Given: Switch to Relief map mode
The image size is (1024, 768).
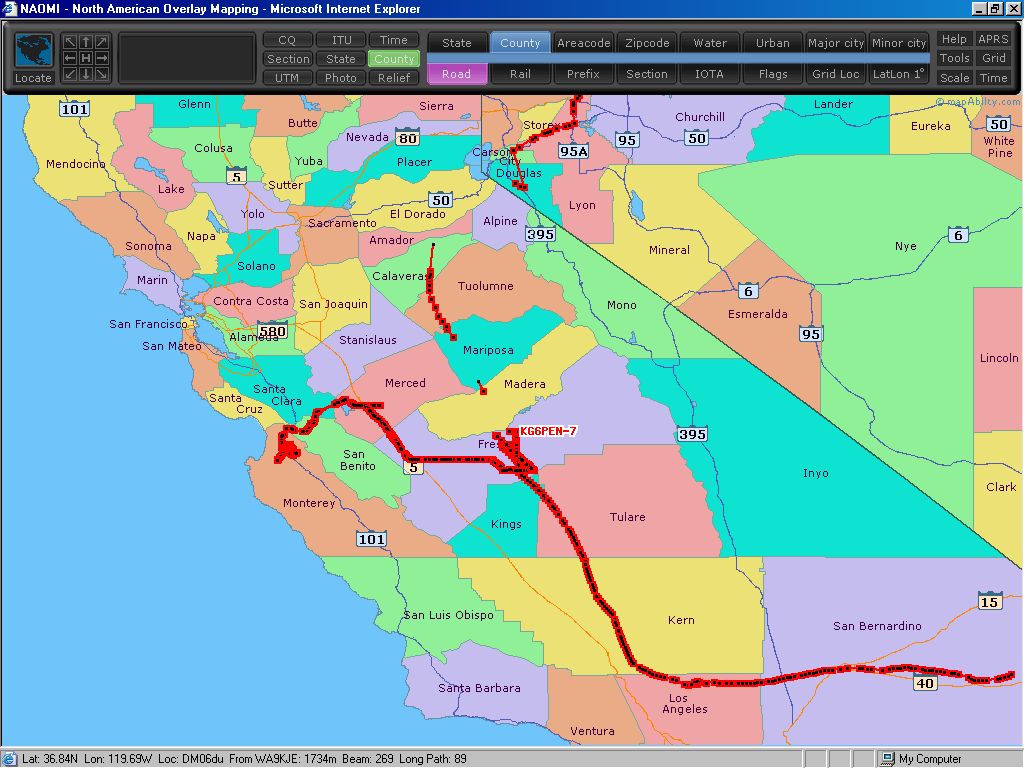Looking at the screenshot, I should click(x=394, y=78).
